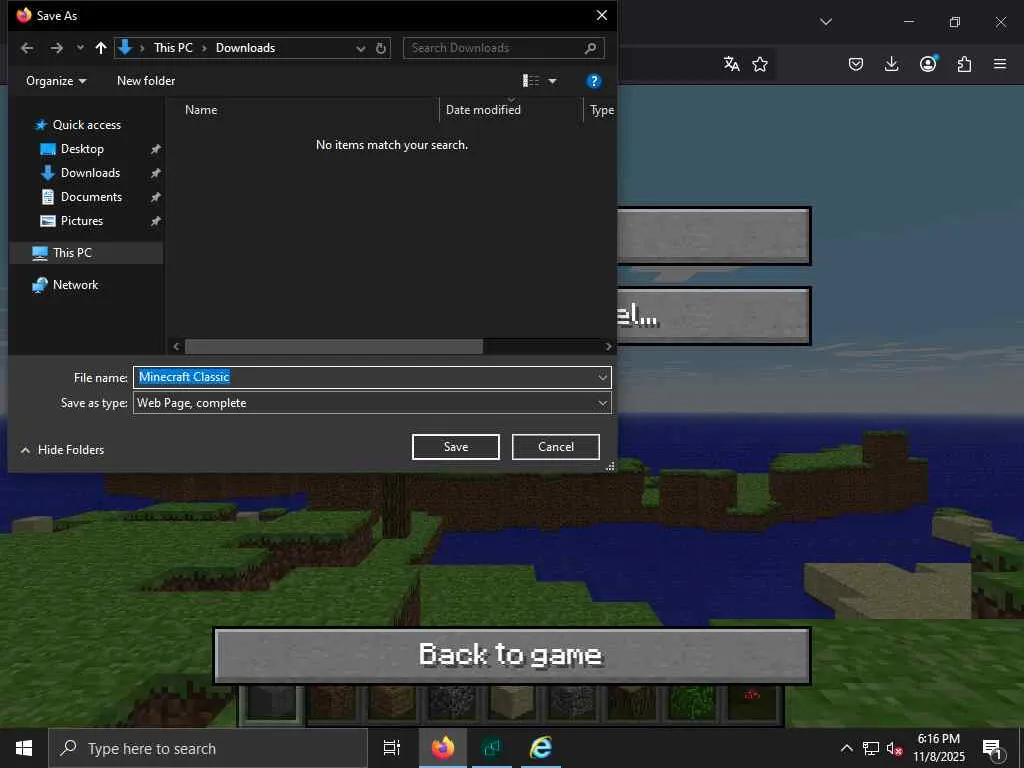1024x768 pixels.
Task: Click taskbar Type here to search box
Action: tap(208, 748)
